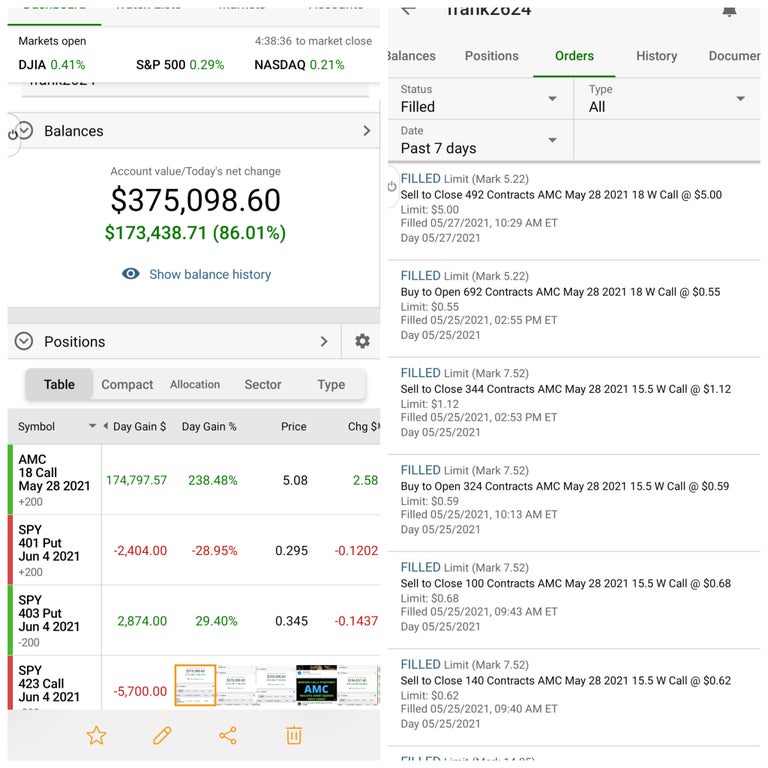
Task: Select the orange-highlighted screenshot thumbnail
Action: [195, 685]
